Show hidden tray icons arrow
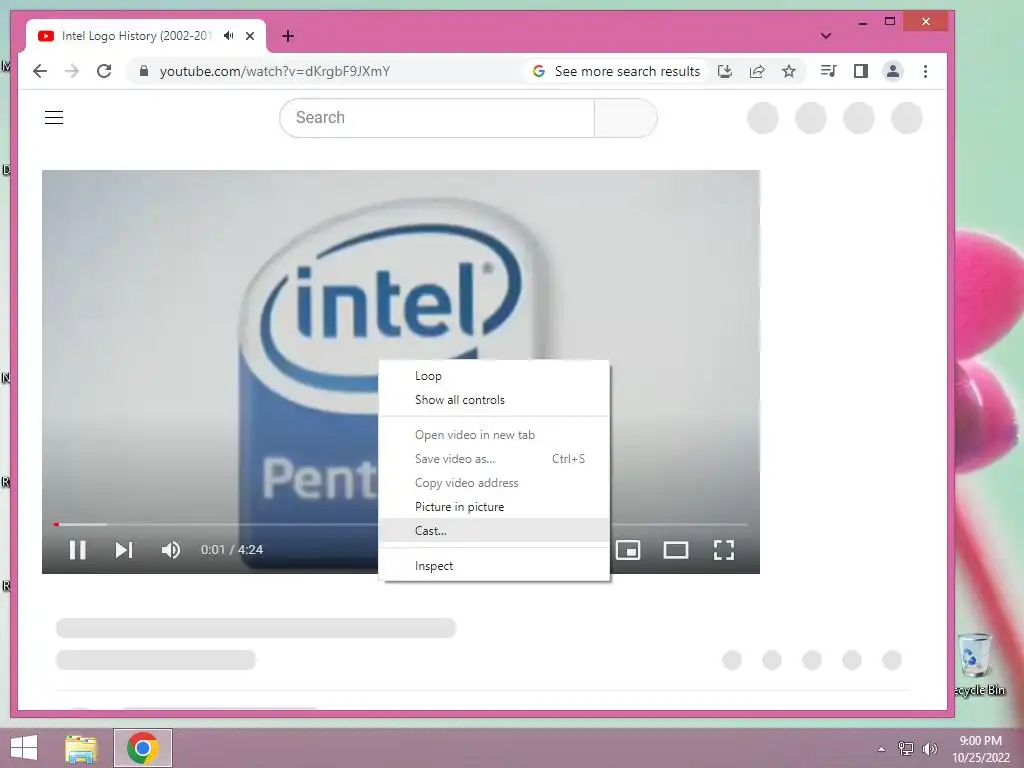The height and width of the screenshot is (768, 1024). [x=881, y=749]
